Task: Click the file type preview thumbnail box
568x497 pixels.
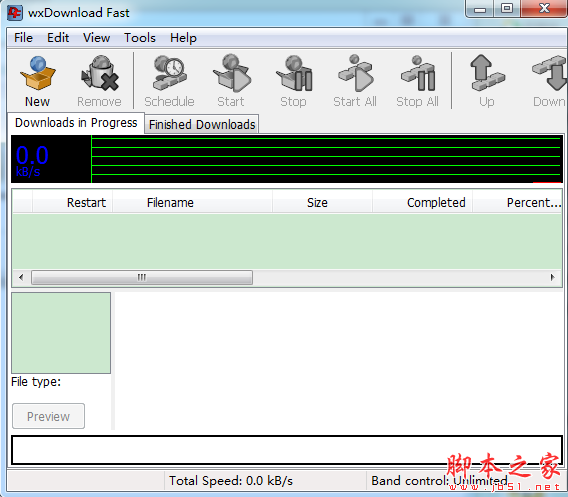Action: coord(61,333)
